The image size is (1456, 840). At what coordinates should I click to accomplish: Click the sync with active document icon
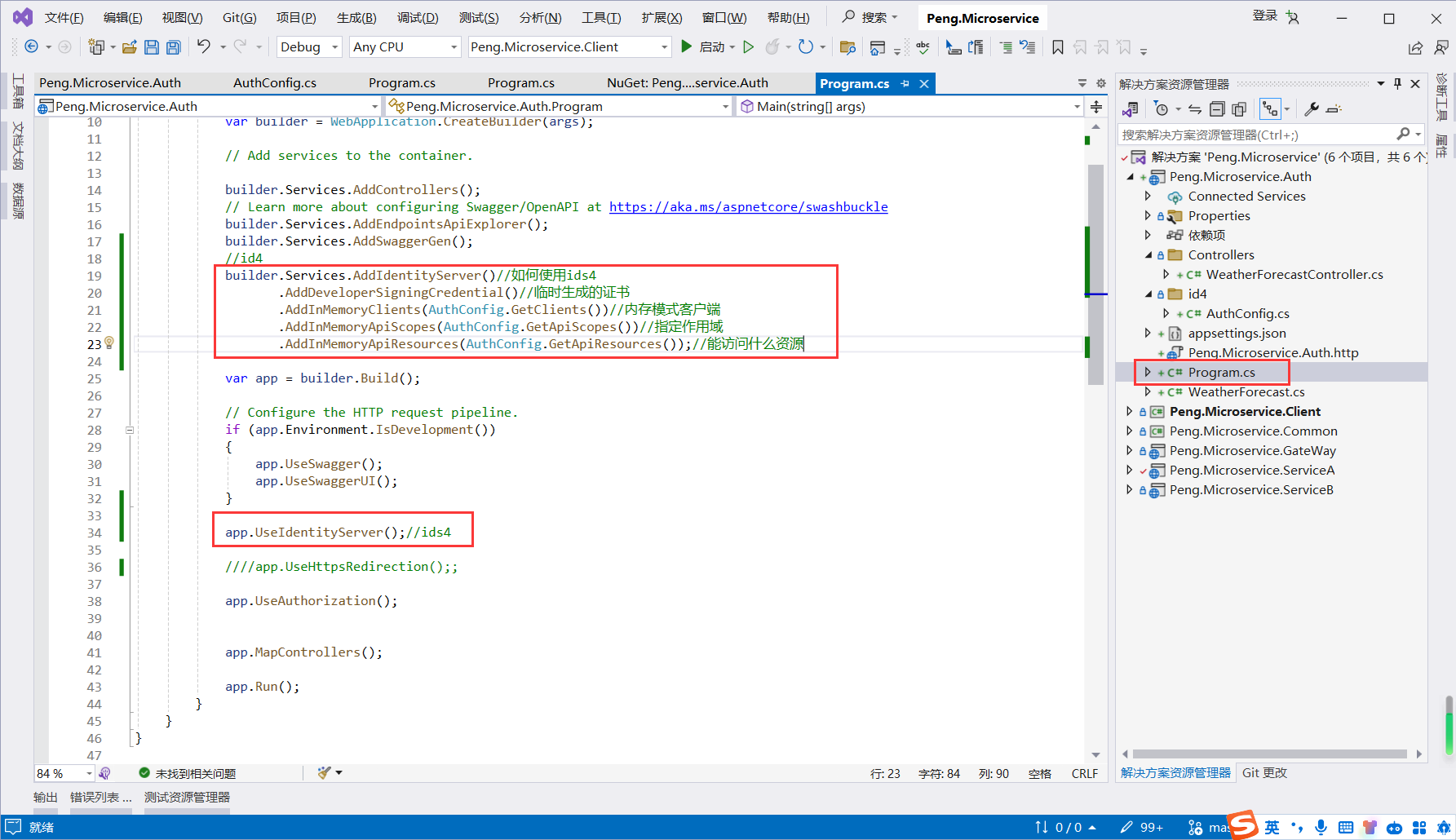[x=1195, y=109]
